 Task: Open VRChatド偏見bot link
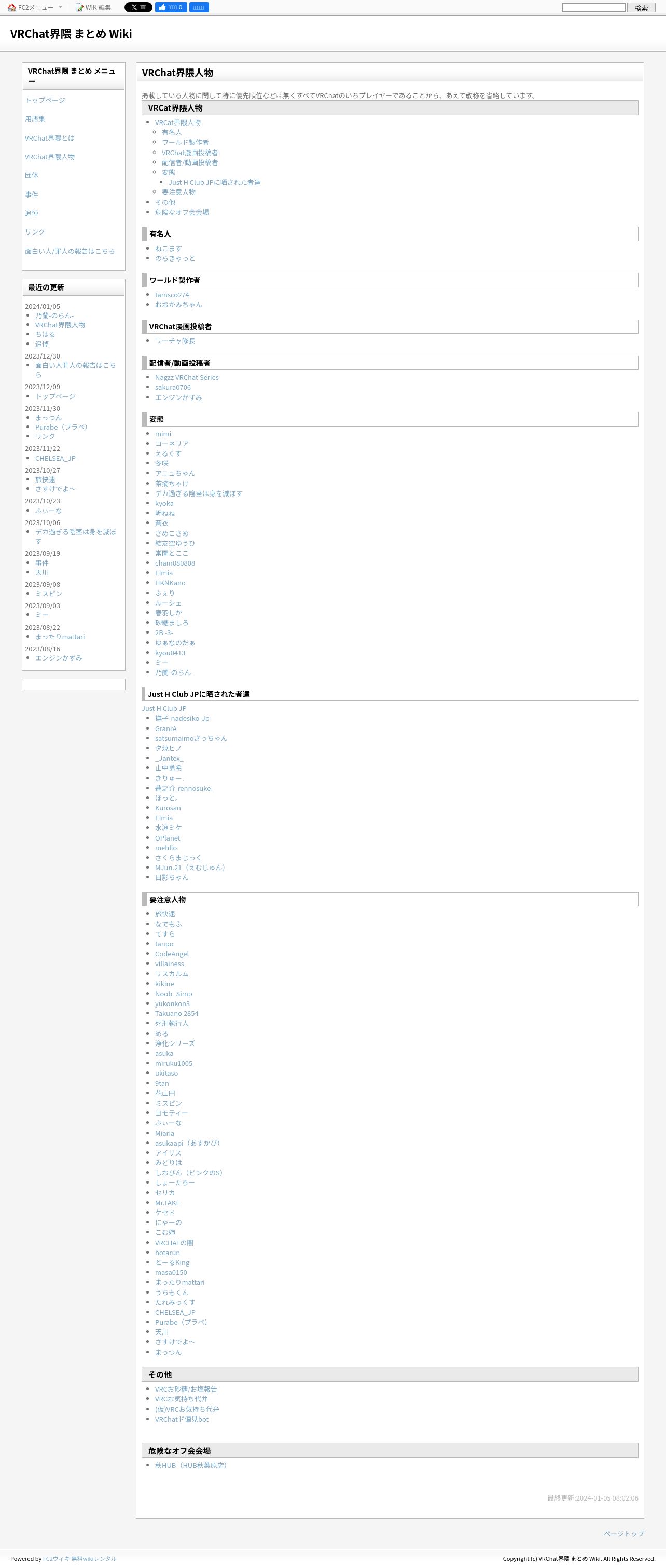coord(181,1420)
